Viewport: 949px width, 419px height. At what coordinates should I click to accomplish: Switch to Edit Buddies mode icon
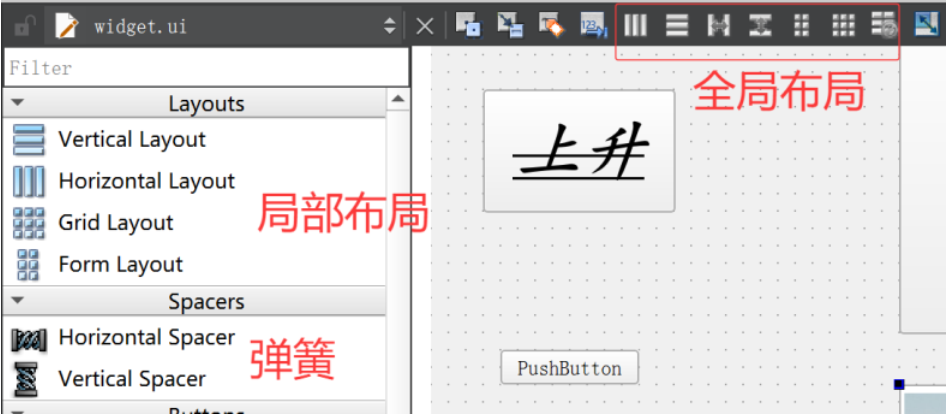point(551,26)
